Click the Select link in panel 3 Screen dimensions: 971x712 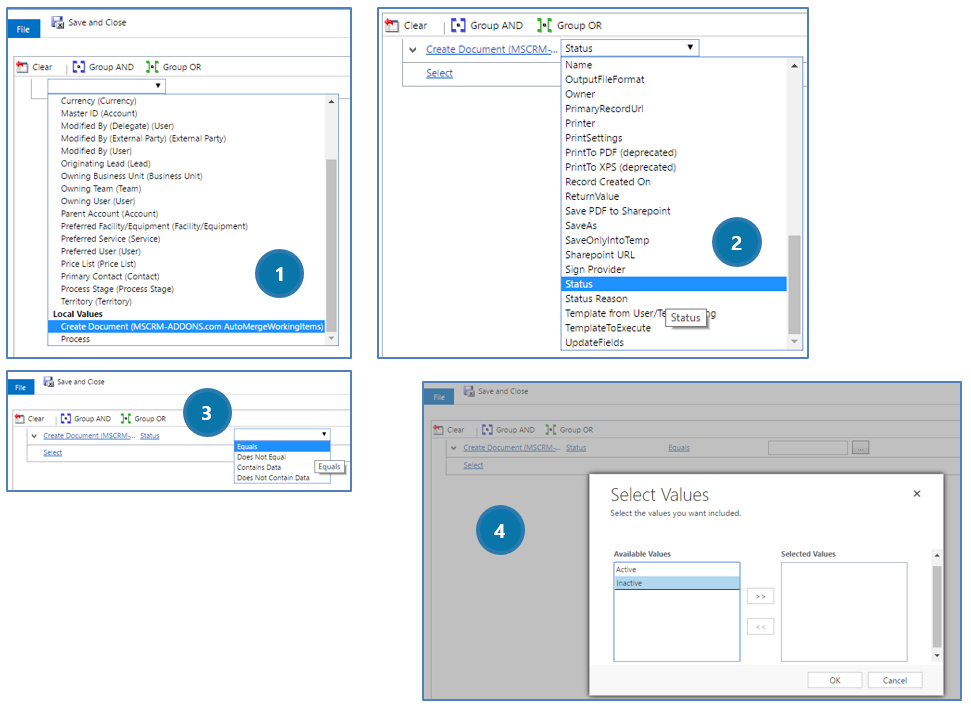click(x=53, y=453)
